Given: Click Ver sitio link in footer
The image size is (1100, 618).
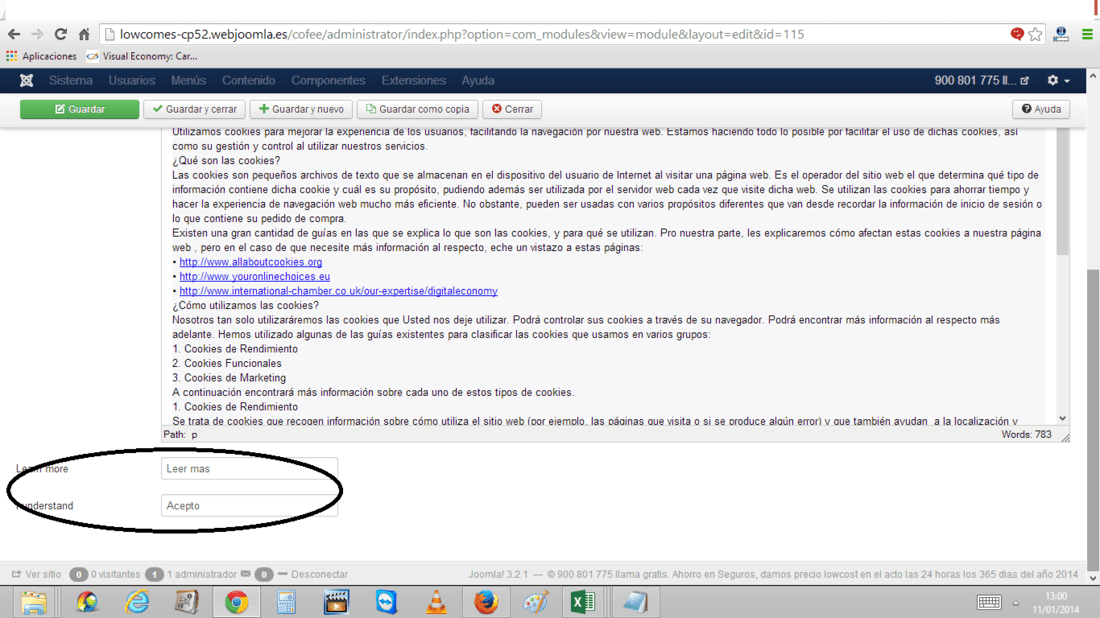Looking at the screenshot, I should point(36,575).
